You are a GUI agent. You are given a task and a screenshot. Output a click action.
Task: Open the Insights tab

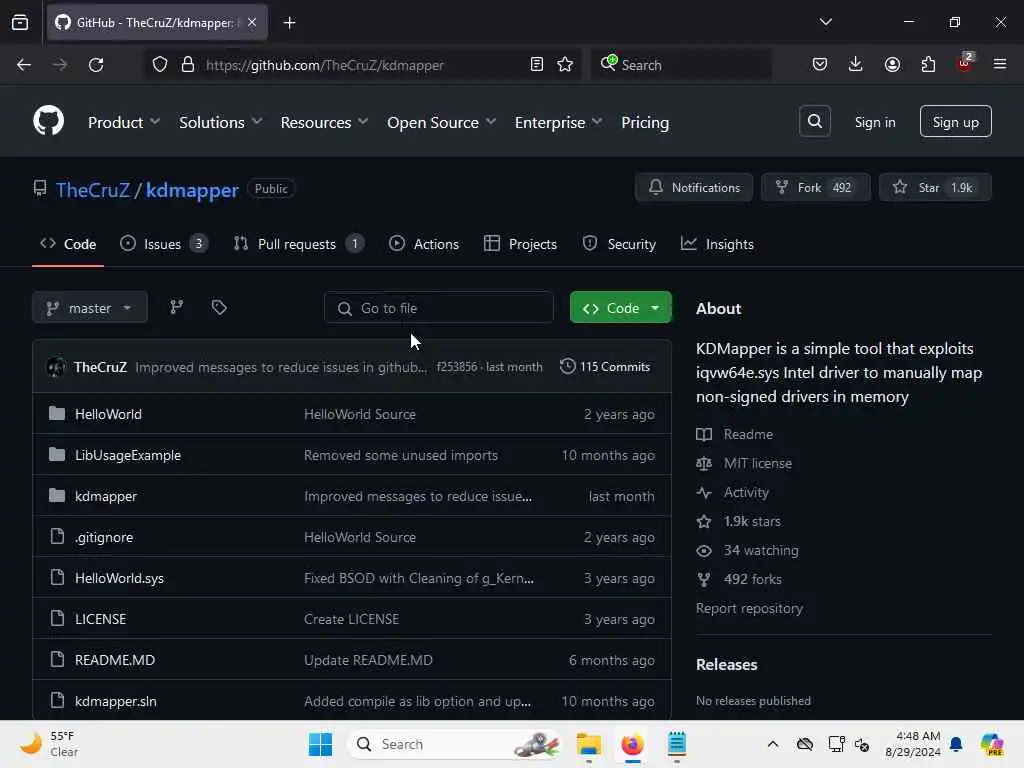[717, 244]
